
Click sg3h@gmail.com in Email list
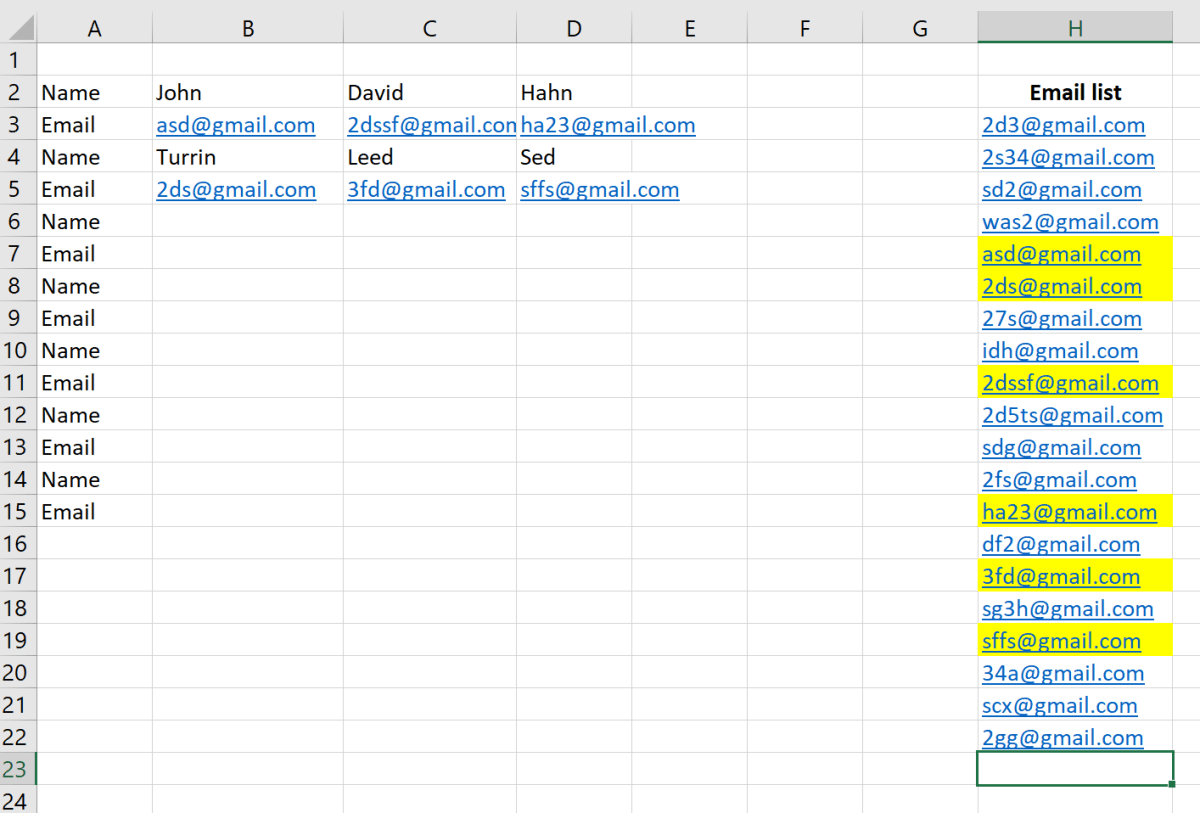(x=1068, y=608)
